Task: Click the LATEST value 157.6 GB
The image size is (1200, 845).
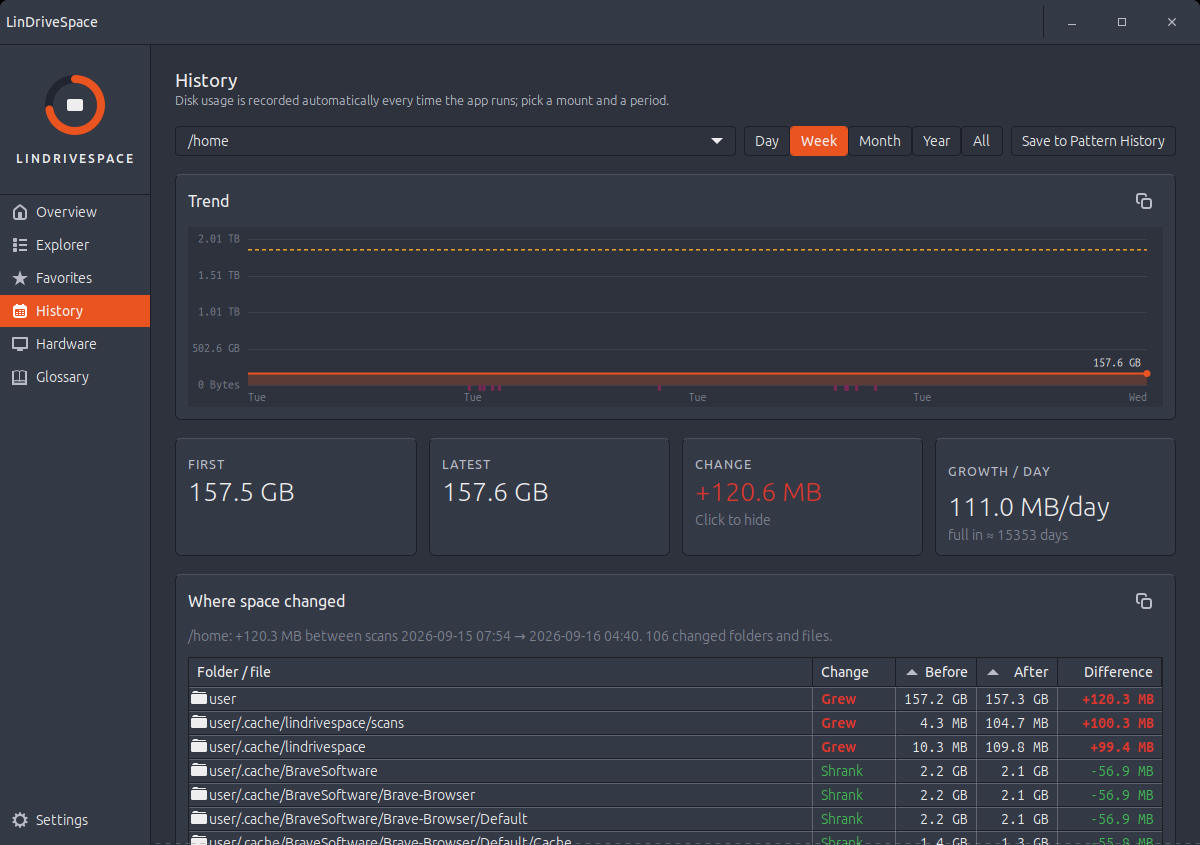Action: (495, 492)
